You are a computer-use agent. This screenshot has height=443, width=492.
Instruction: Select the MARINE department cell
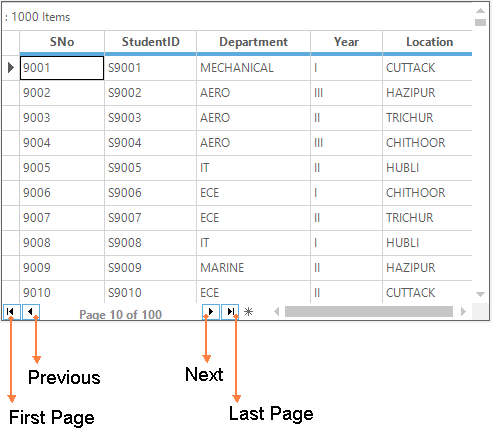pyautogui.click(x=253, y=268)
